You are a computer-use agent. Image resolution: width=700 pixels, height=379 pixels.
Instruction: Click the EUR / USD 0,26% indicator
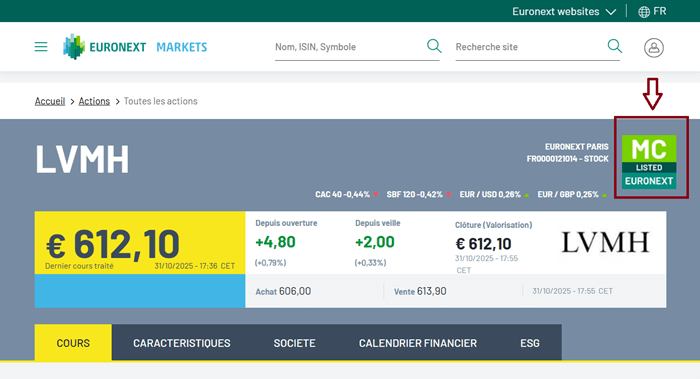click(x=494, y=195)
